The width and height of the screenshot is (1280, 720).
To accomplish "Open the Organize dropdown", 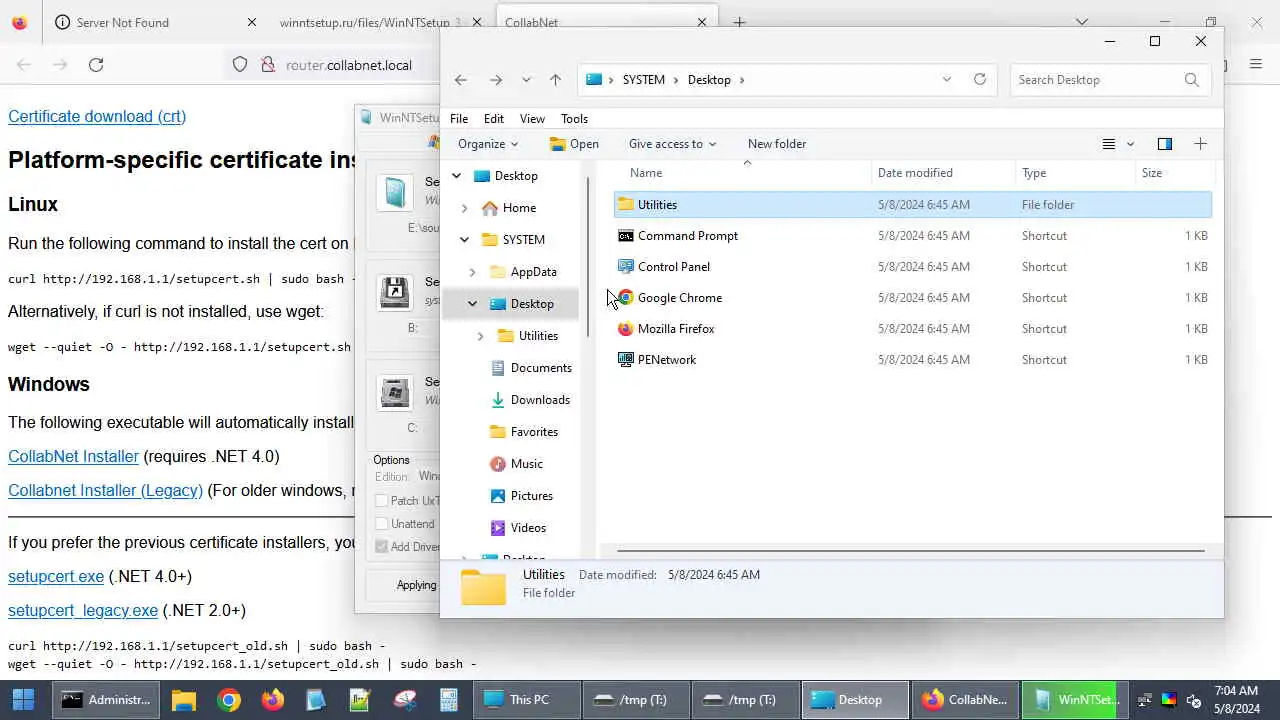I will (x=488, y=144).
